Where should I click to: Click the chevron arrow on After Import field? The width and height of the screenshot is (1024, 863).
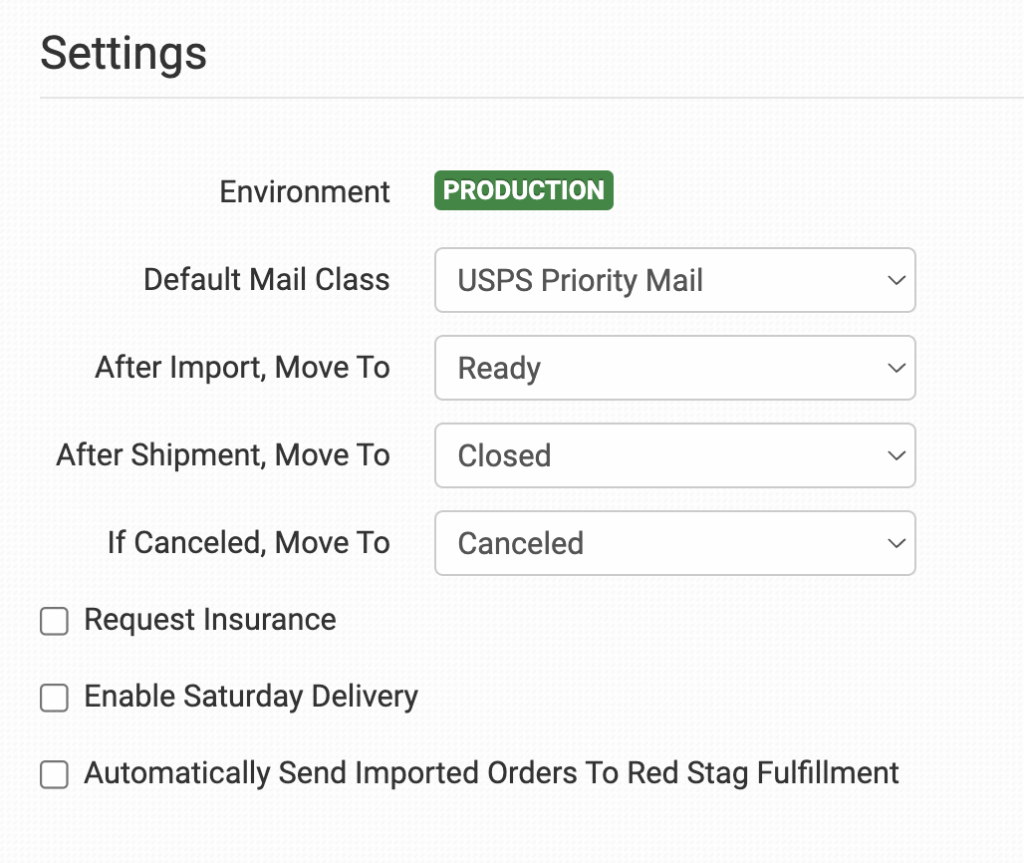(x=895, y=368)
